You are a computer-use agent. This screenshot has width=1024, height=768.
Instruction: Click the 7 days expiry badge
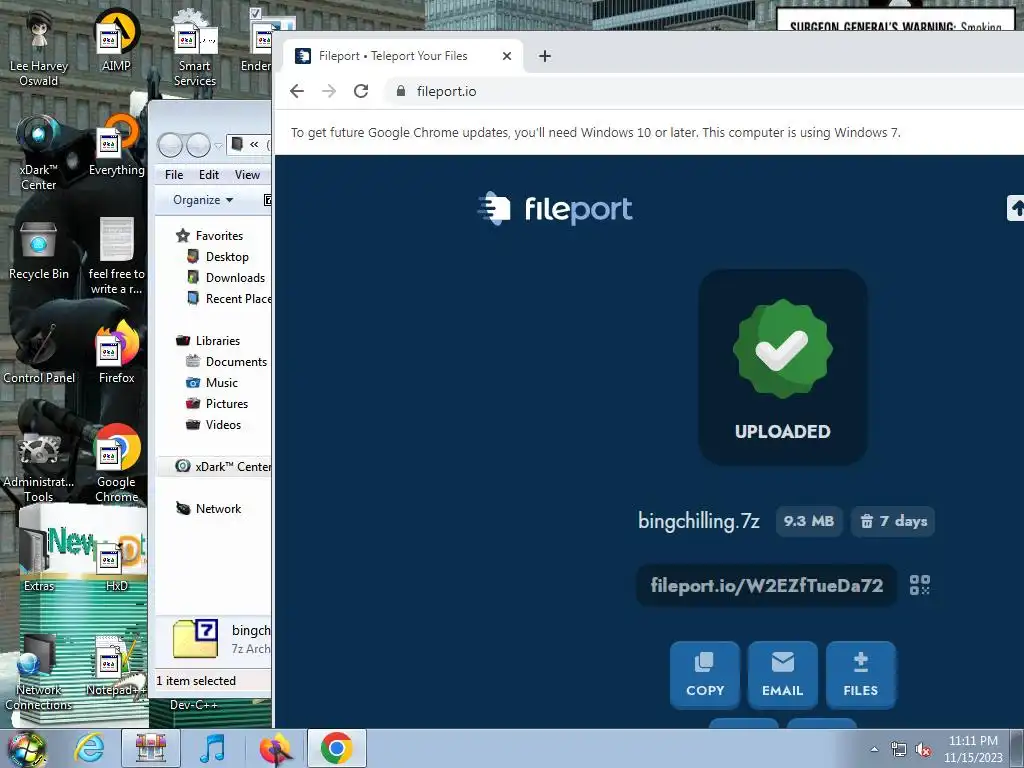coord(893,521)
